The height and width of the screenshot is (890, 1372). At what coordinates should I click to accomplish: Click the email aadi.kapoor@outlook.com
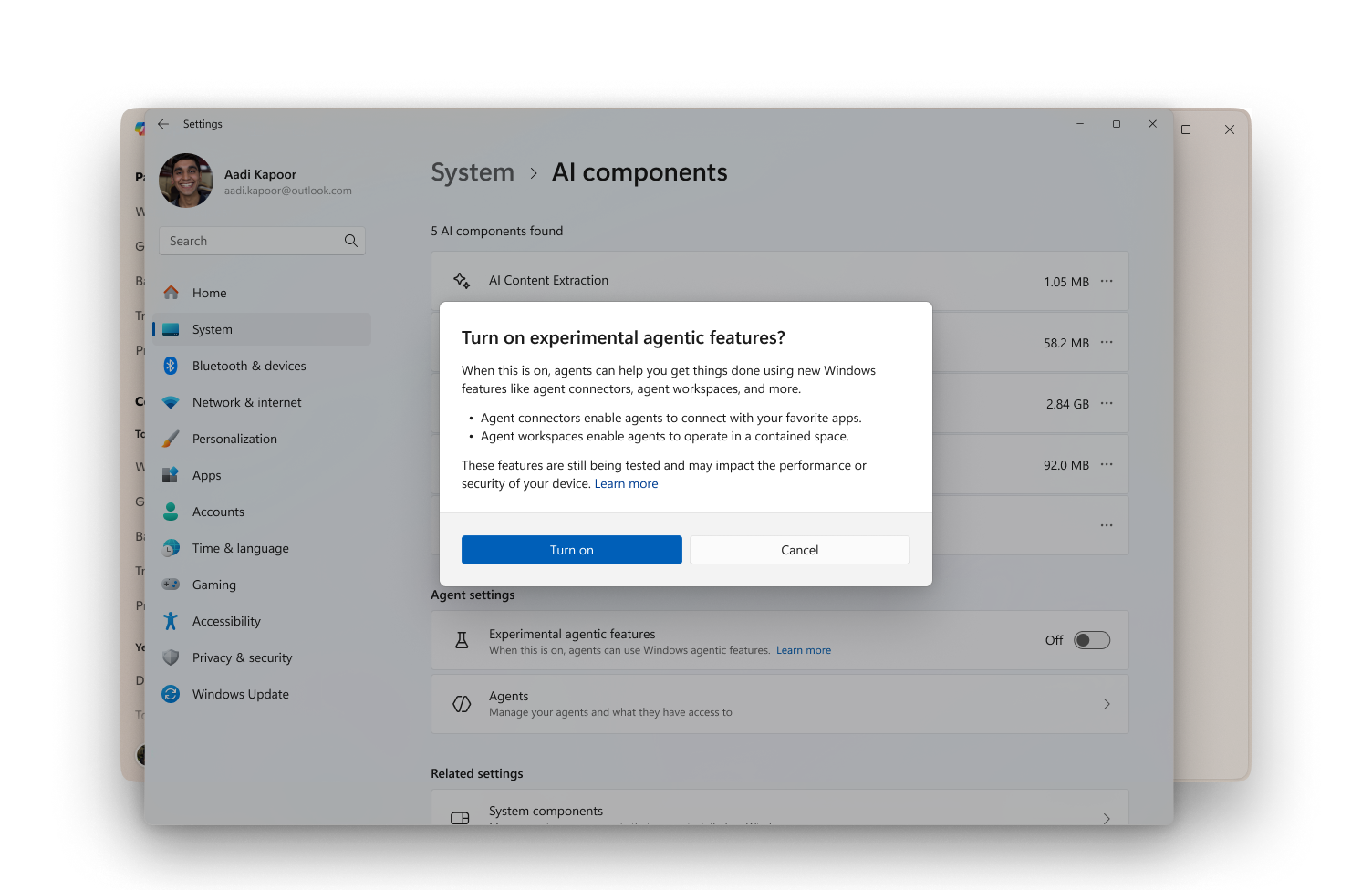pos(288,191)
